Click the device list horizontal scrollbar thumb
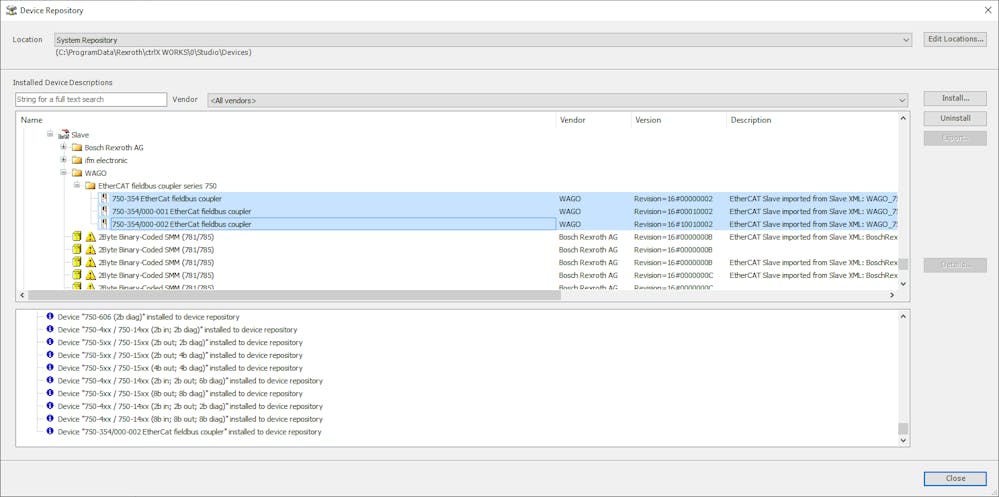The width and height of the screenshot is (999, 497). pos(294,296)
